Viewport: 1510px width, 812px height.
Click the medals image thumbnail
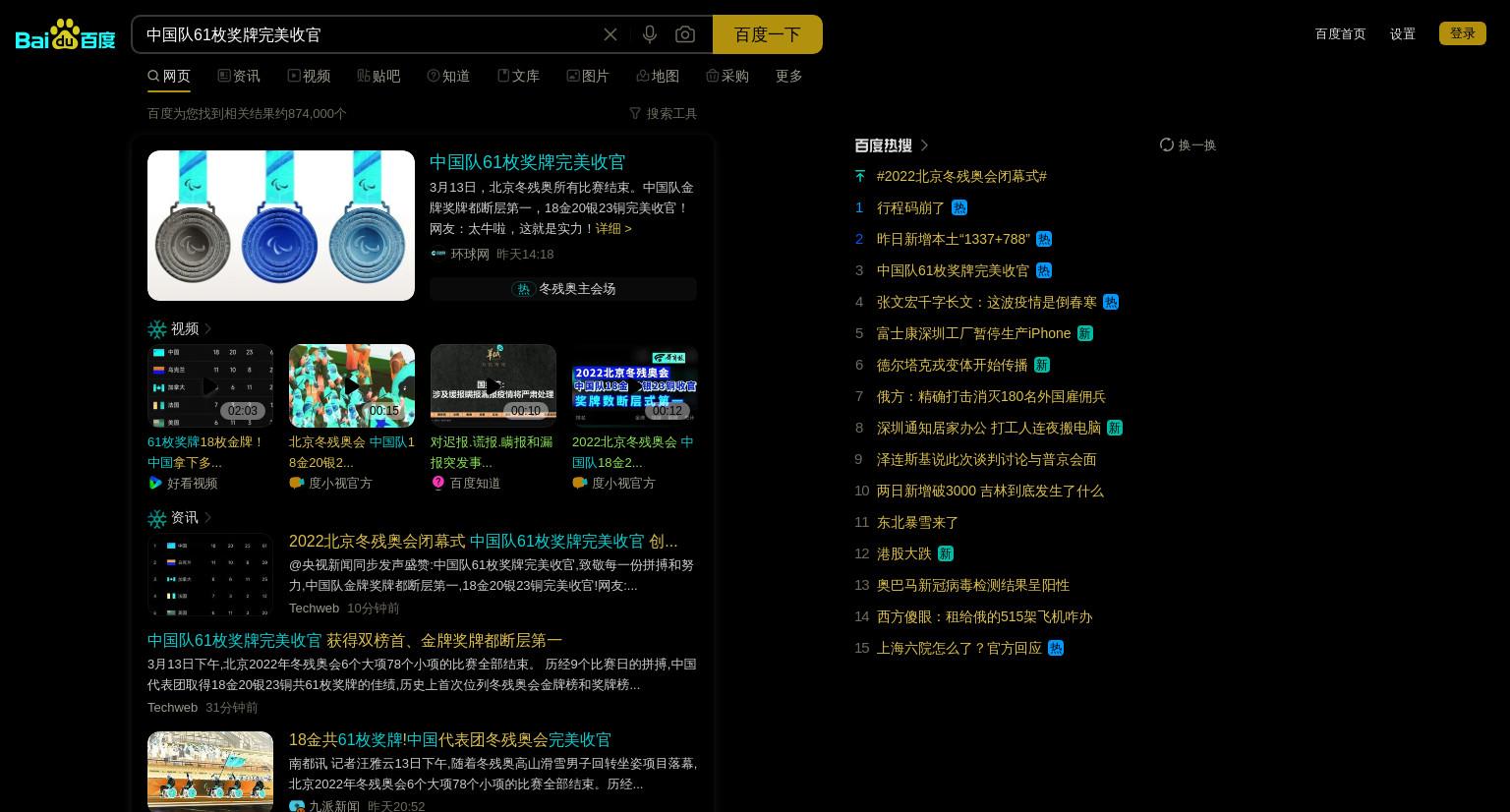(281, 225)
